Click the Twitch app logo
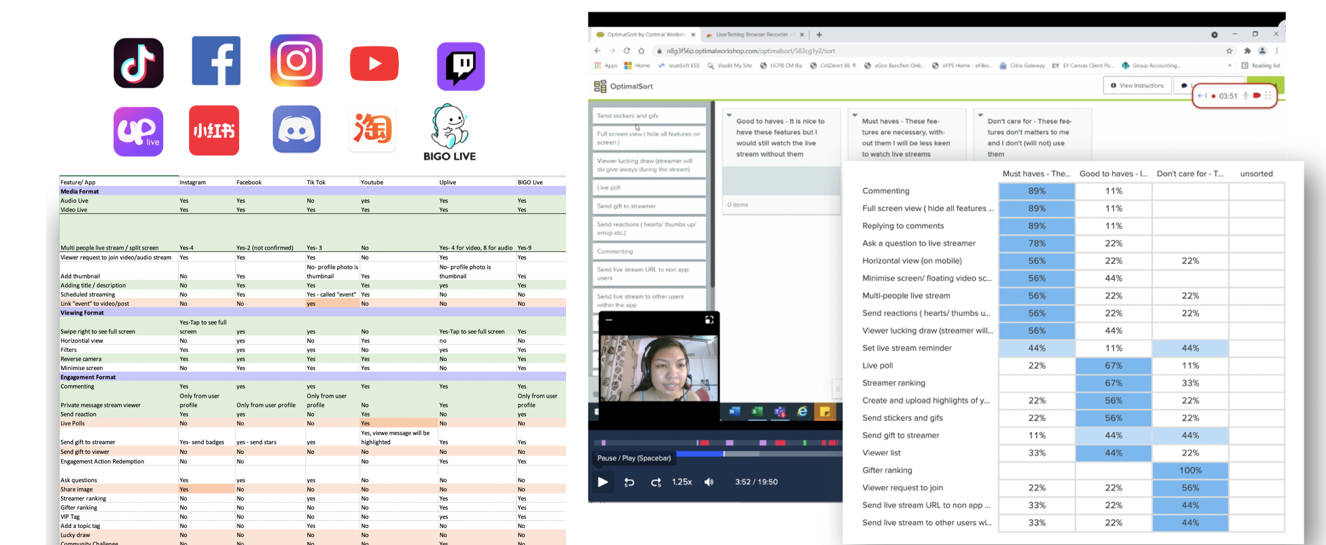This screenshot has width=1326, height=545. click(x=461, y=66)
